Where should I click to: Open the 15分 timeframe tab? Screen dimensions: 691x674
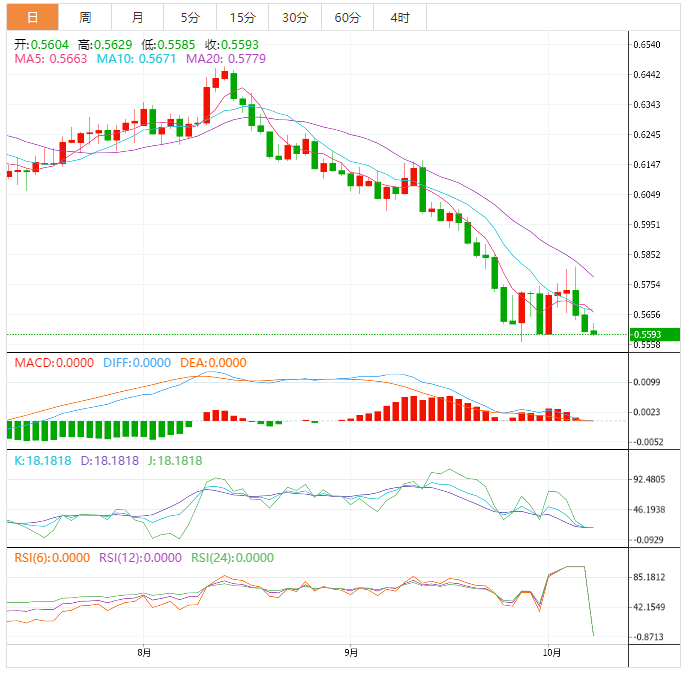click(242, 17)
